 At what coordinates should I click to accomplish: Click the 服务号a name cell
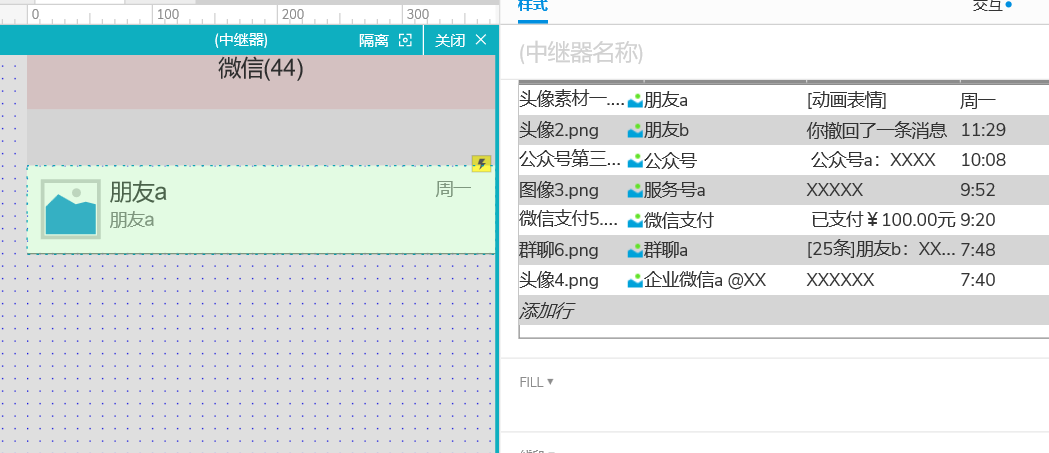click(x=675, y=190)
